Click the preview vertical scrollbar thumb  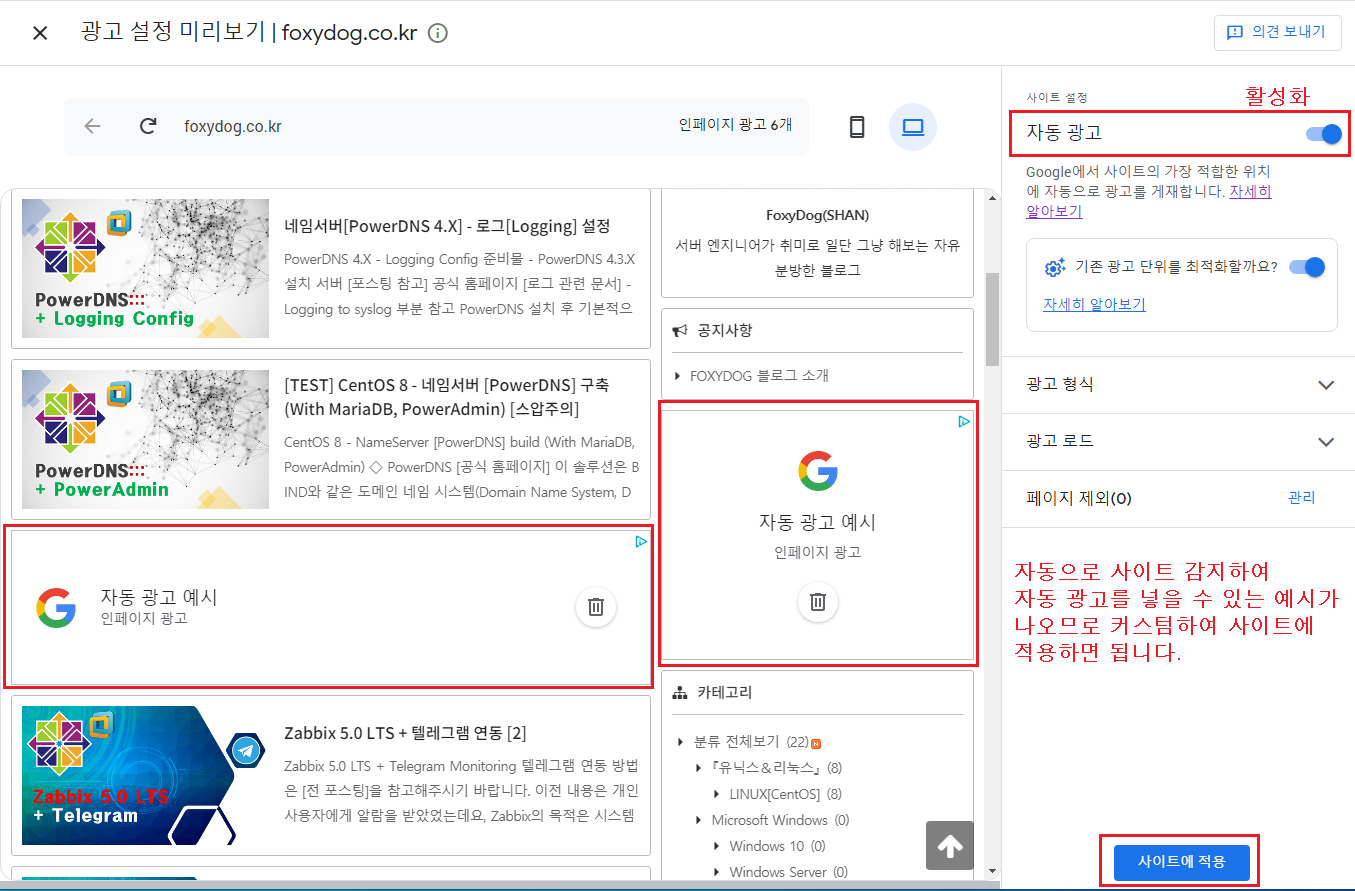pos(992,319)
